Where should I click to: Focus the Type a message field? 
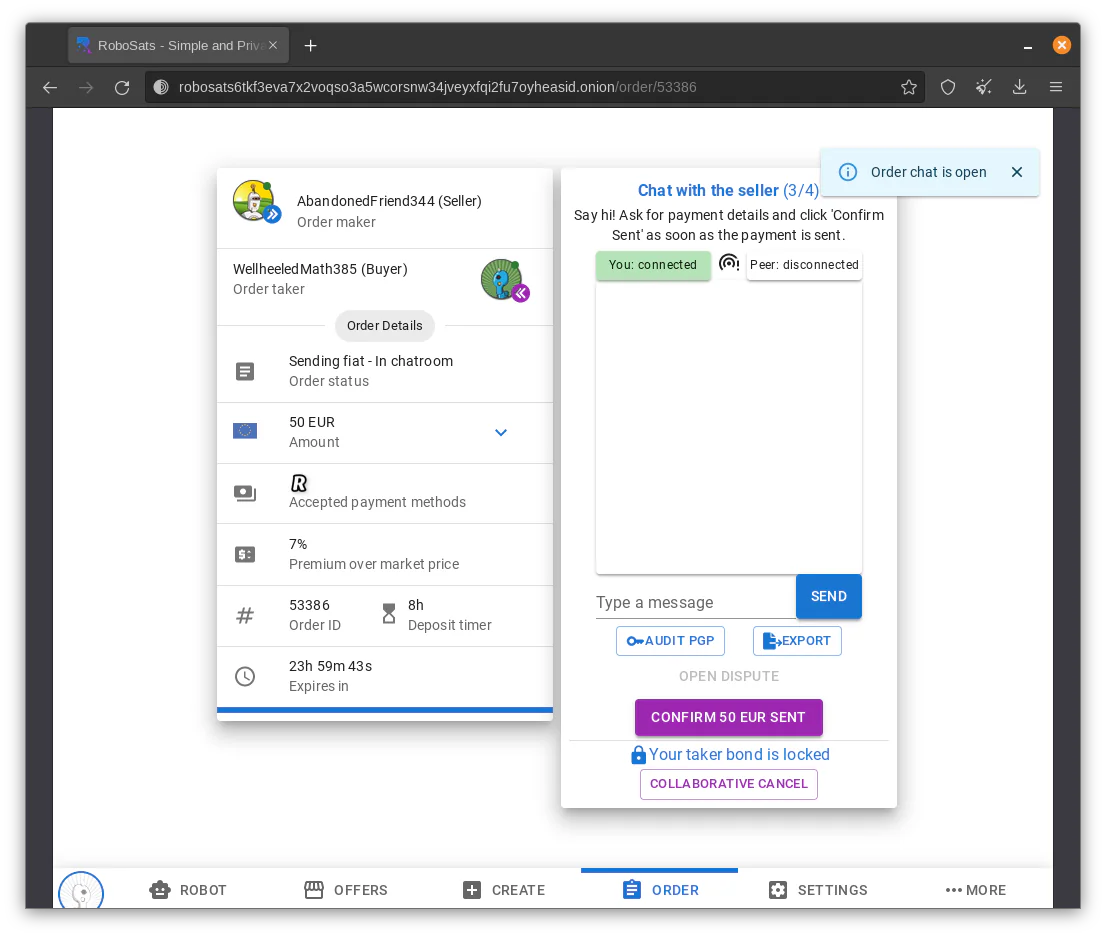pyautogui.click(x=695, y=603)
